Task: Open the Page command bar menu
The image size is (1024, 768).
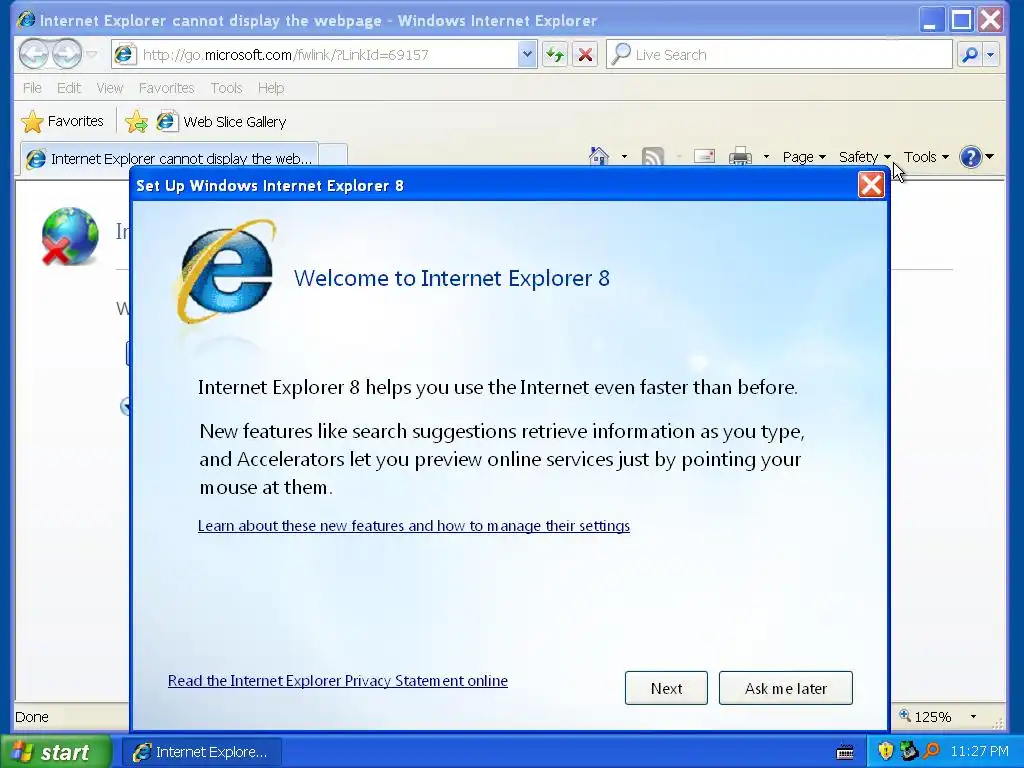Action: pyautogui.click(x=804, y=157)
